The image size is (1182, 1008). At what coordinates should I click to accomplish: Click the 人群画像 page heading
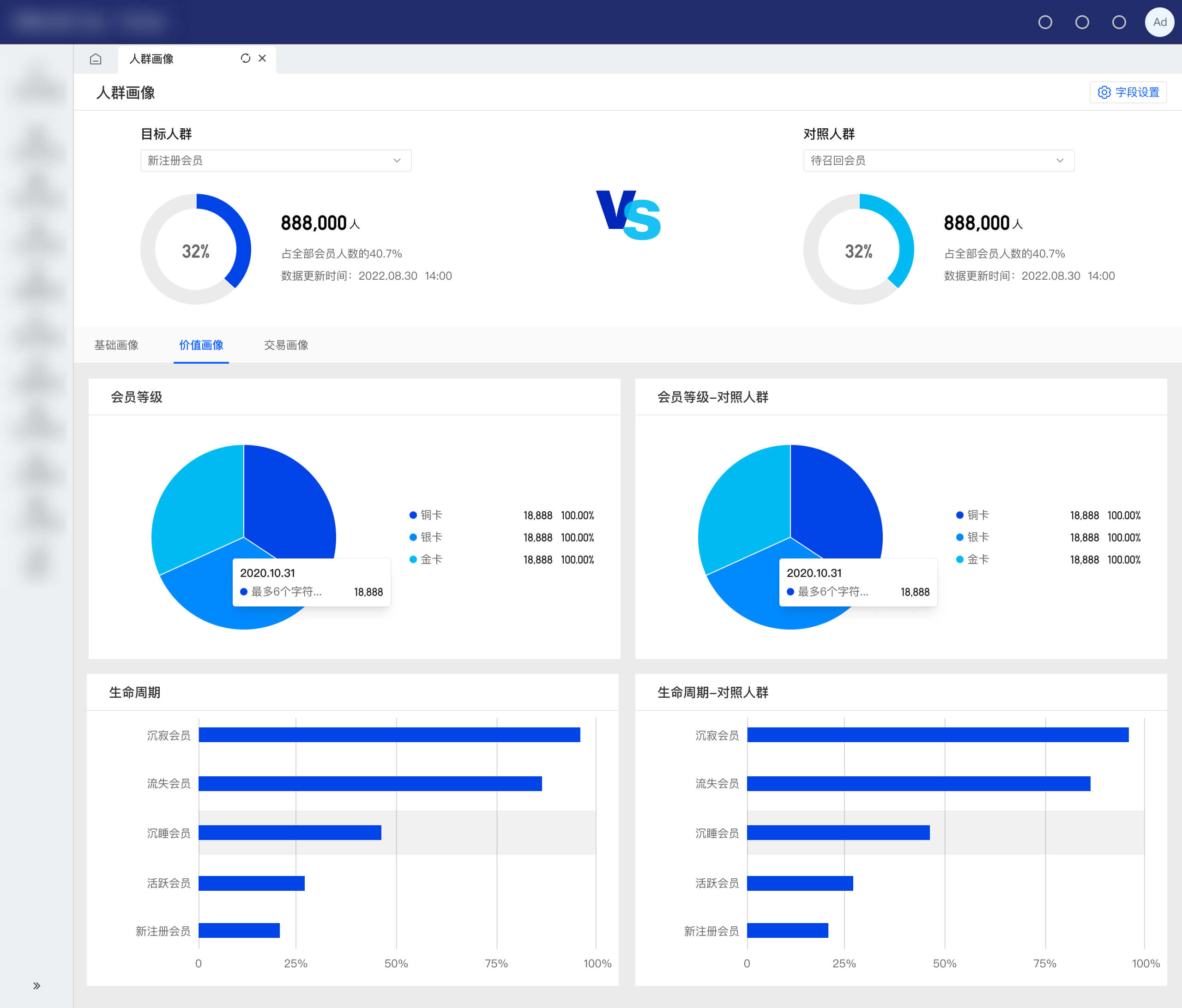(x=126, y=92)
